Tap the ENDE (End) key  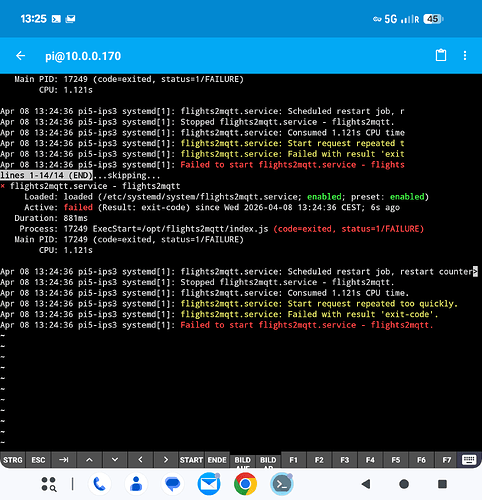point(217,460)
